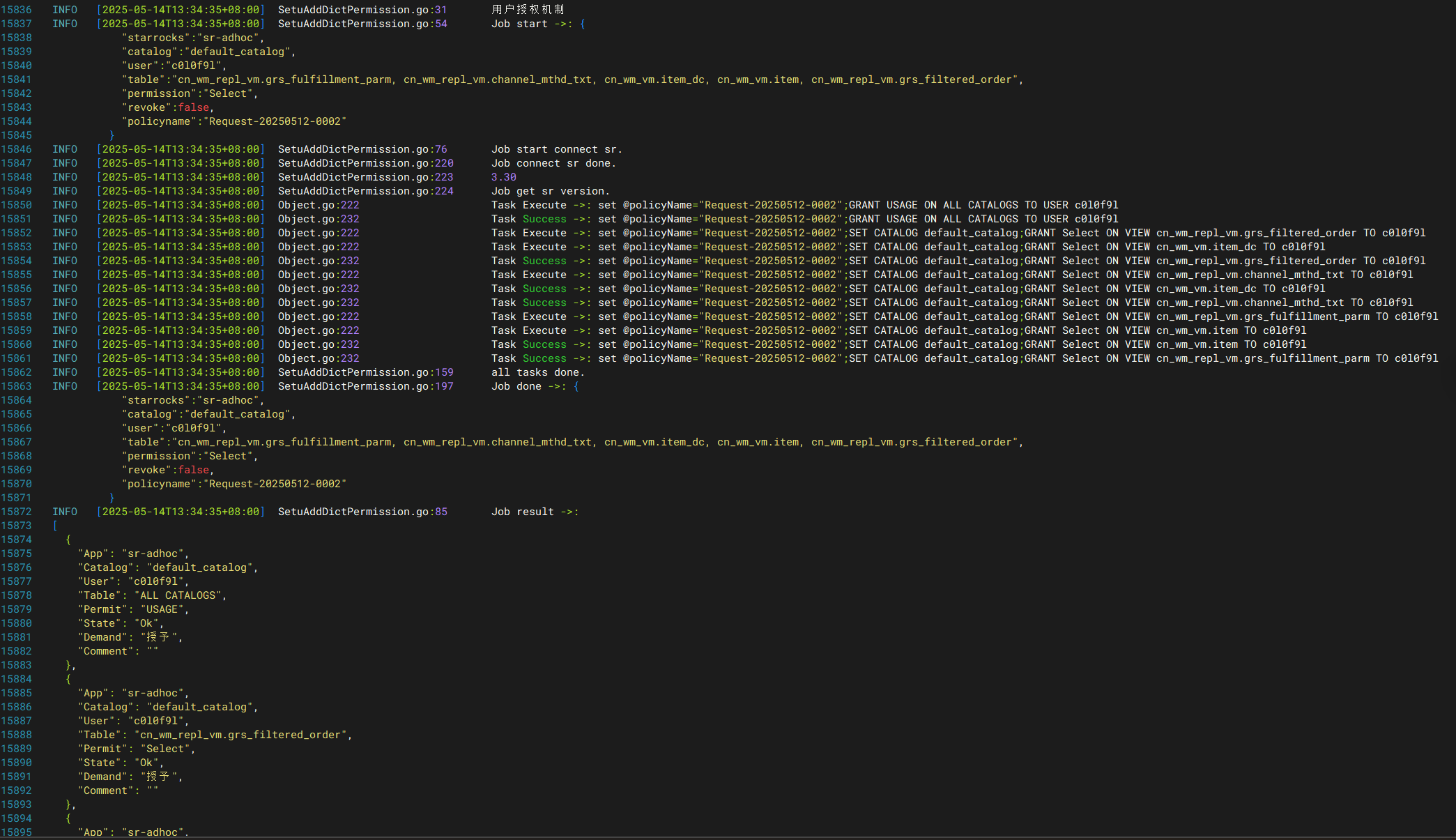Click 'SetuAddDictPermission.go:54' source reference
This screenshot has height=840, width=1456.
coord(362,24)
